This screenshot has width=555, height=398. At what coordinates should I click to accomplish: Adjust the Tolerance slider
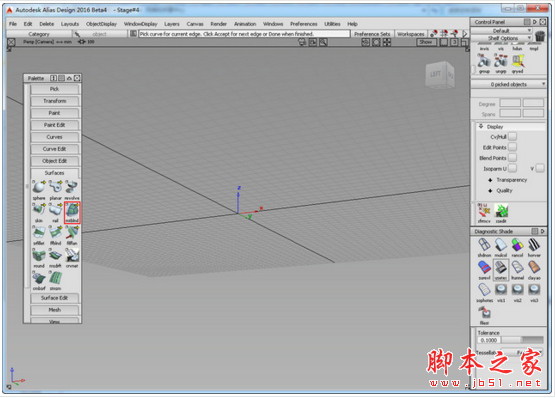(x=522, y=340)
